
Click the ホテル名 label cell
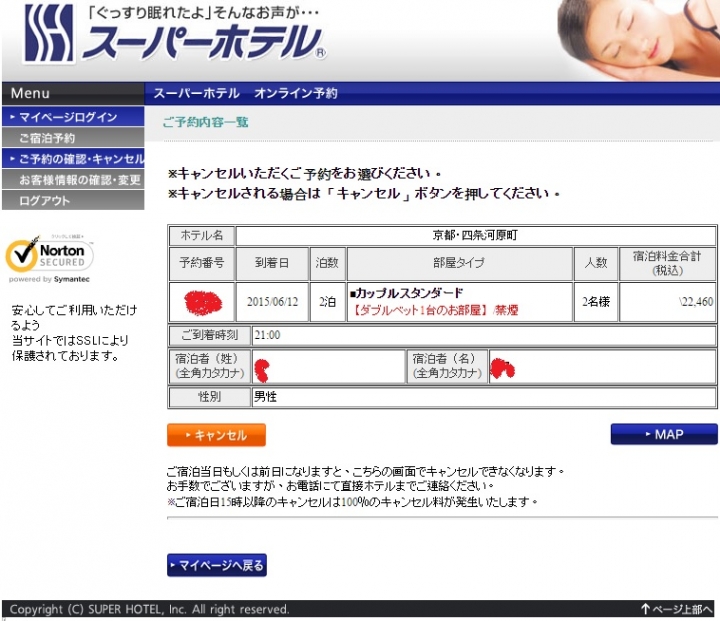click(x=202, y=236)
